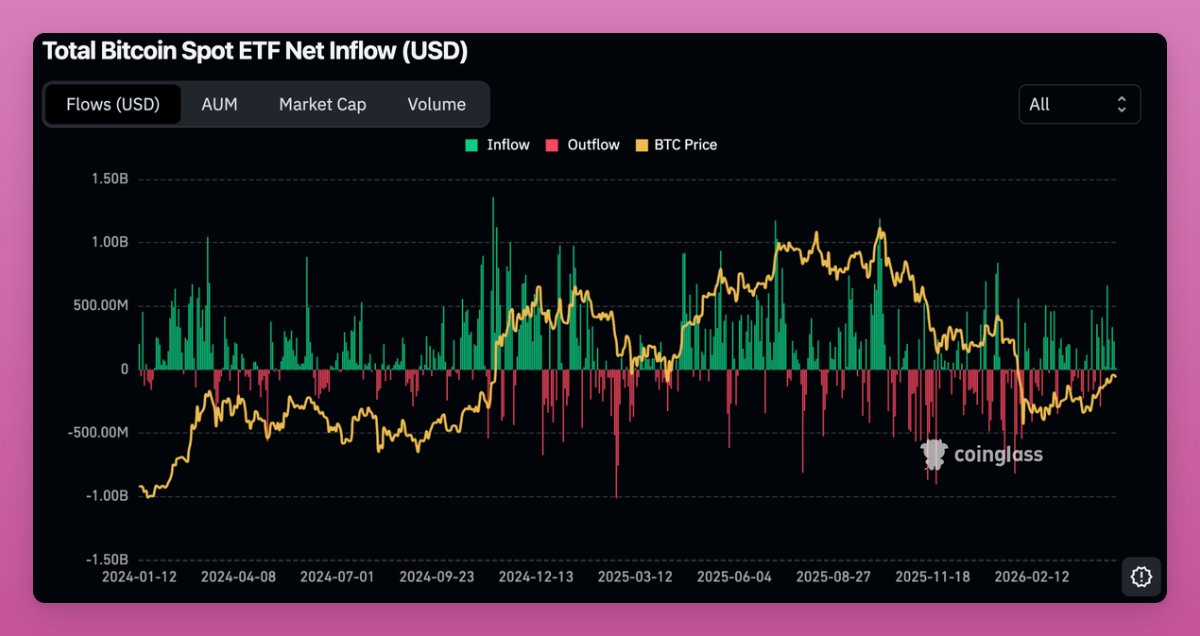Click the 1.50B y-axis label

click(x=109, y=179)
